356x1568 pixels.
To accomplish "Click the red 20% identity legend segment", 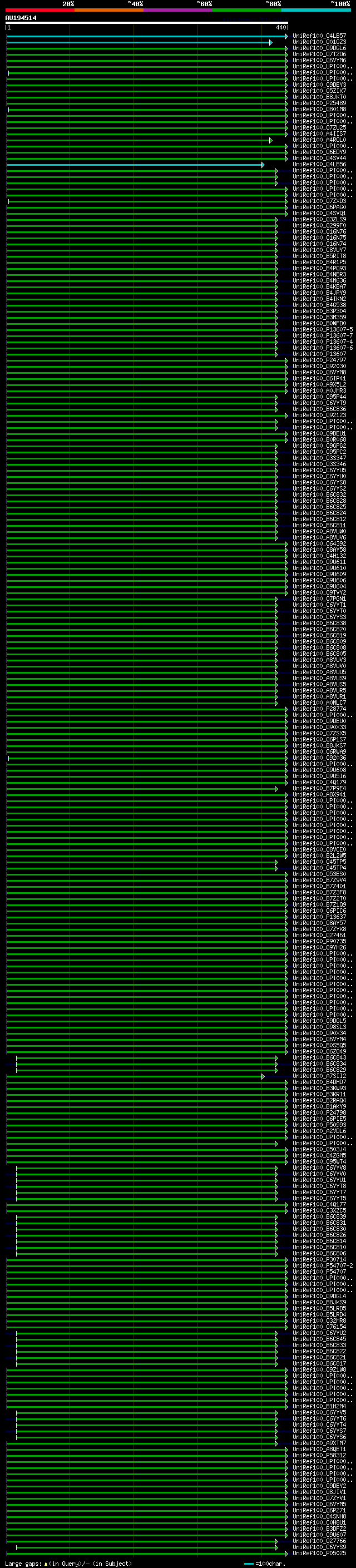I will pyautogui.click(x=39, y=10).
